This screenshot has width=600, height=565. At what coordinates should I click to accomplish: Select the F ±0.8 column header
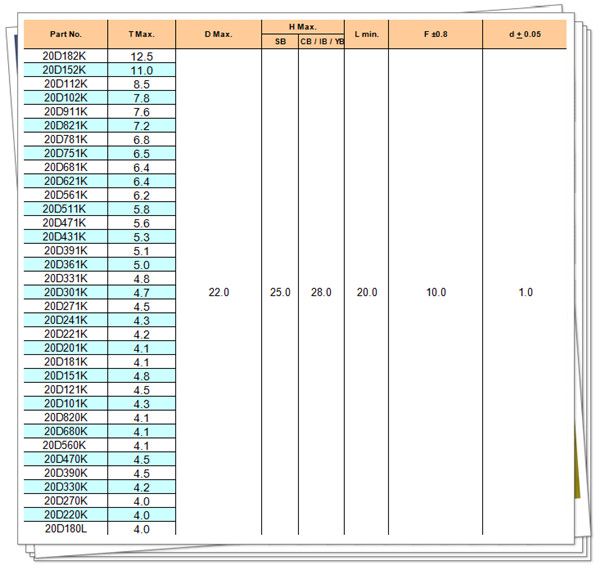[435, 34]
